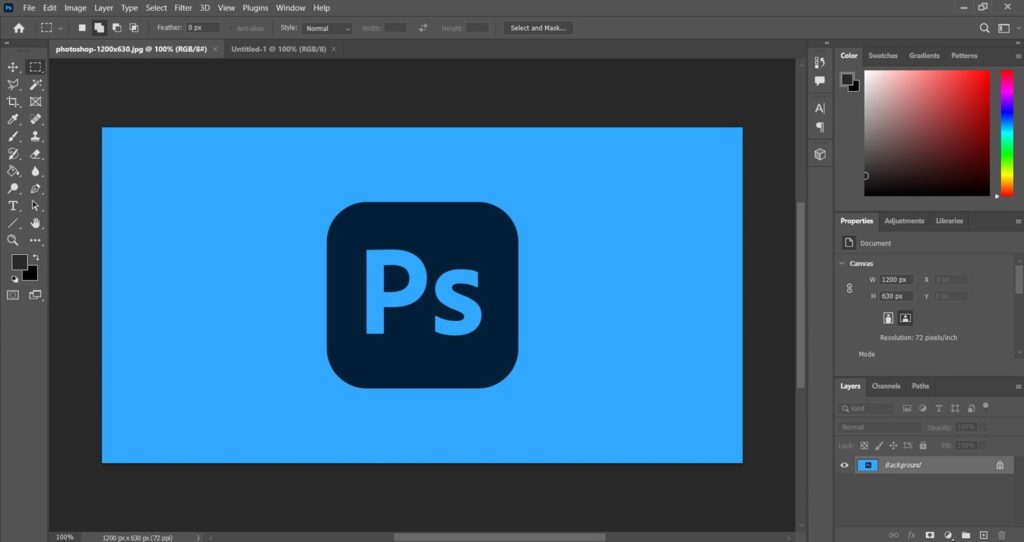Select the Move tool

(x=13, y=67)
